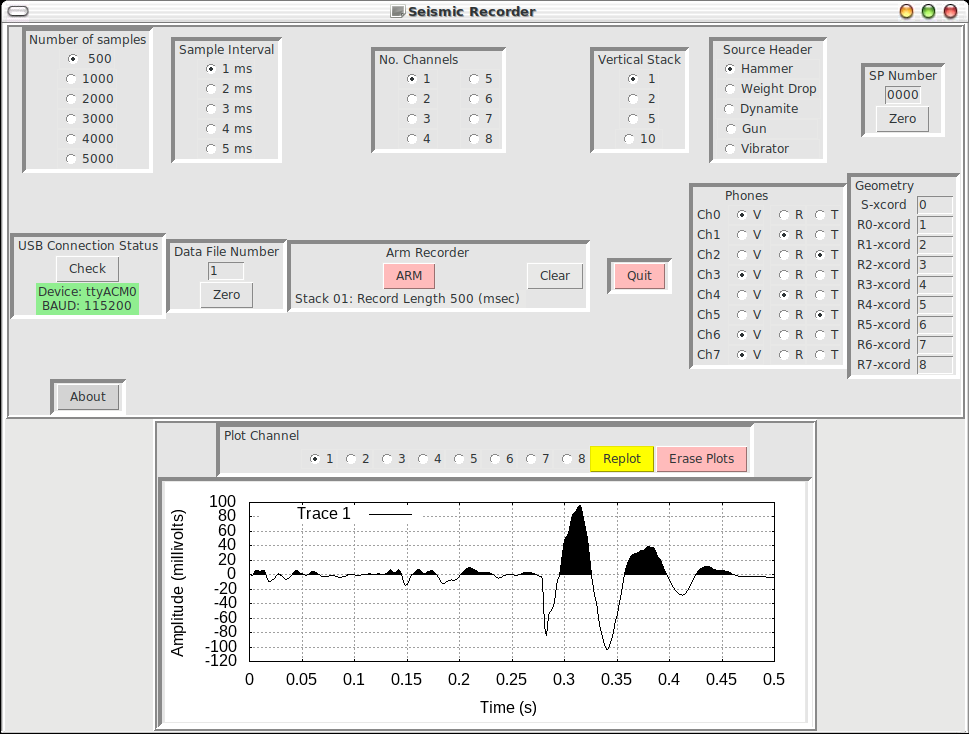
Task: Click Replot to redraw trace
Action: click(621, 458)
